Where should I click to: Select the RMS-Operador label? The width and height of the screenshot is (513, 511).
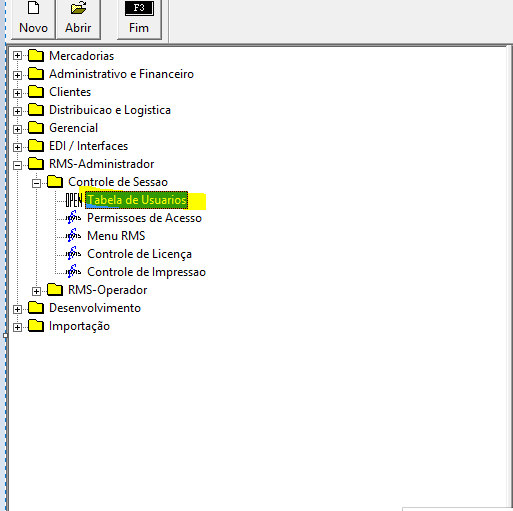(x=107, y=290)
